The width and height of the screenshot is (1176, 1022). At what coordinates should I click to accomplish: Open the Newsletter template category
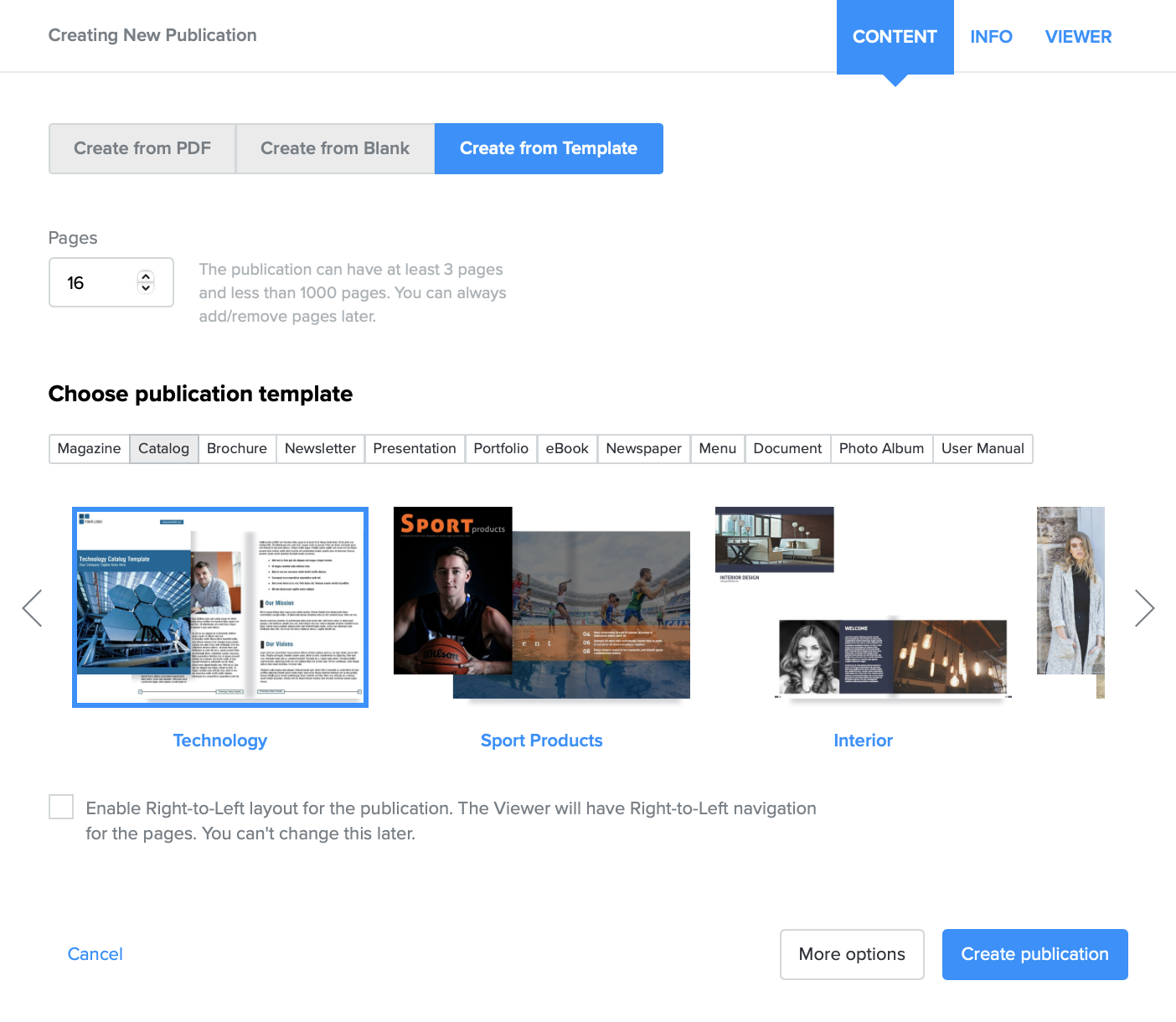point(320,448)
